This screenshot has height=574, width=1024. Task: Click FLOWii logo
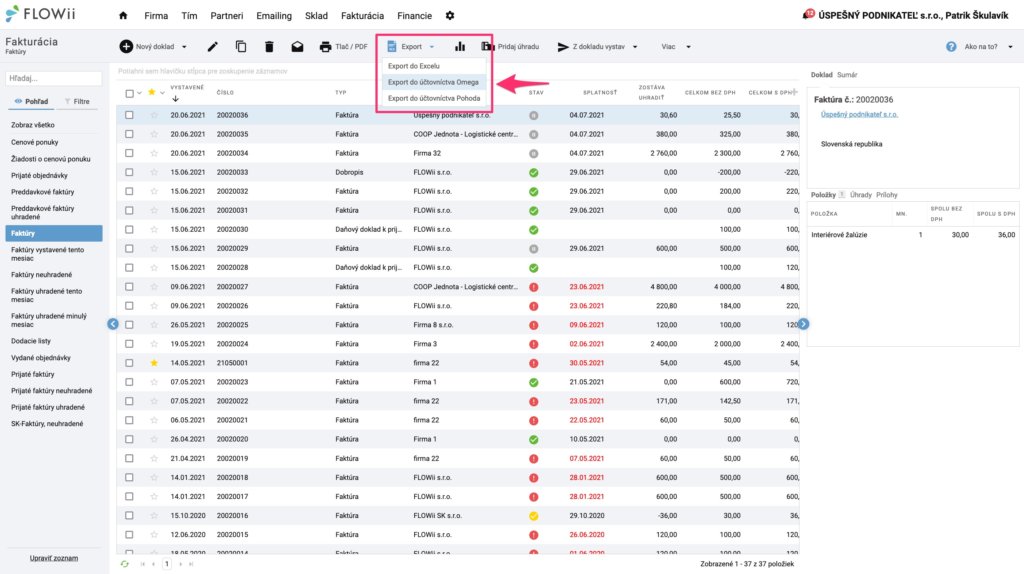click(40, 14)
